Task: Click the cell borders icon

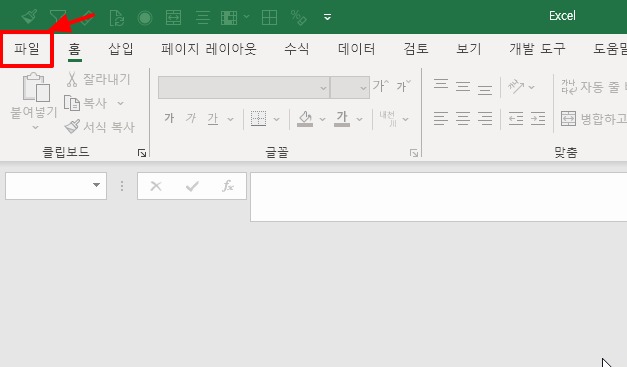Action: click(x=258, y=119)
